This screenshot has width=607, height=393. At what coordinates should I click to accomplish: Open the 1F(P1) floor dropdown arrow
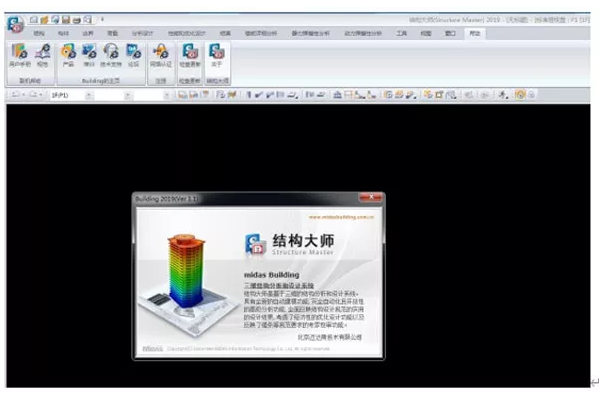pos(89,95)
